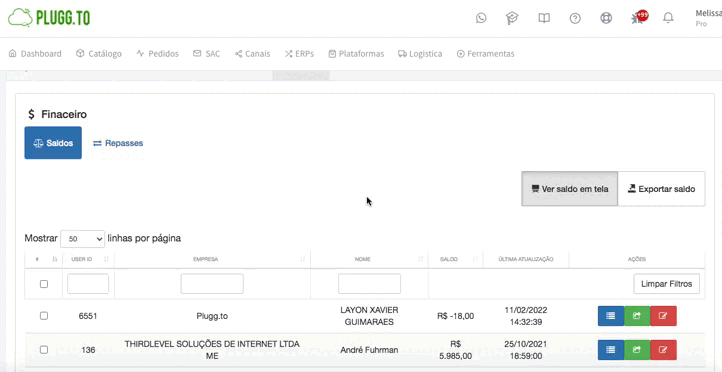Click date 25/10/2021 18:59:00

coord(526,350)
